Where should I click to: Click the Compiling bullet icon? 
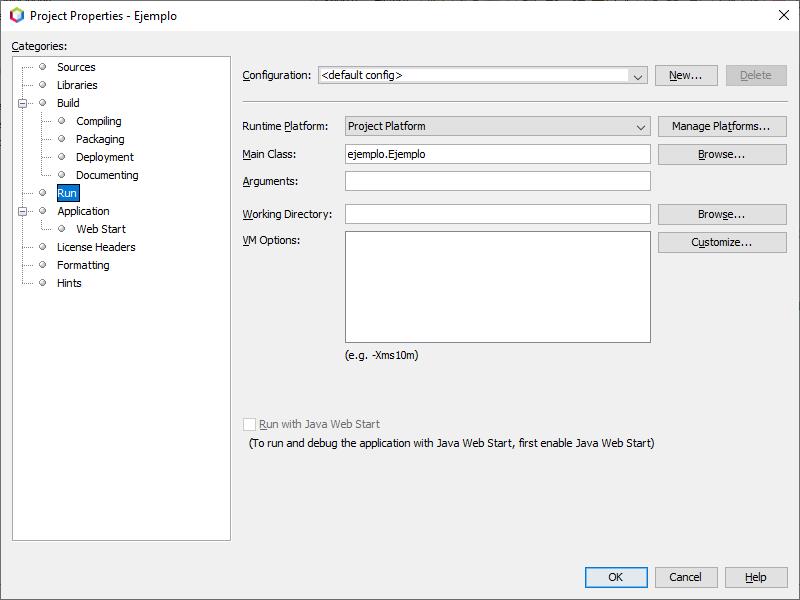62,120
